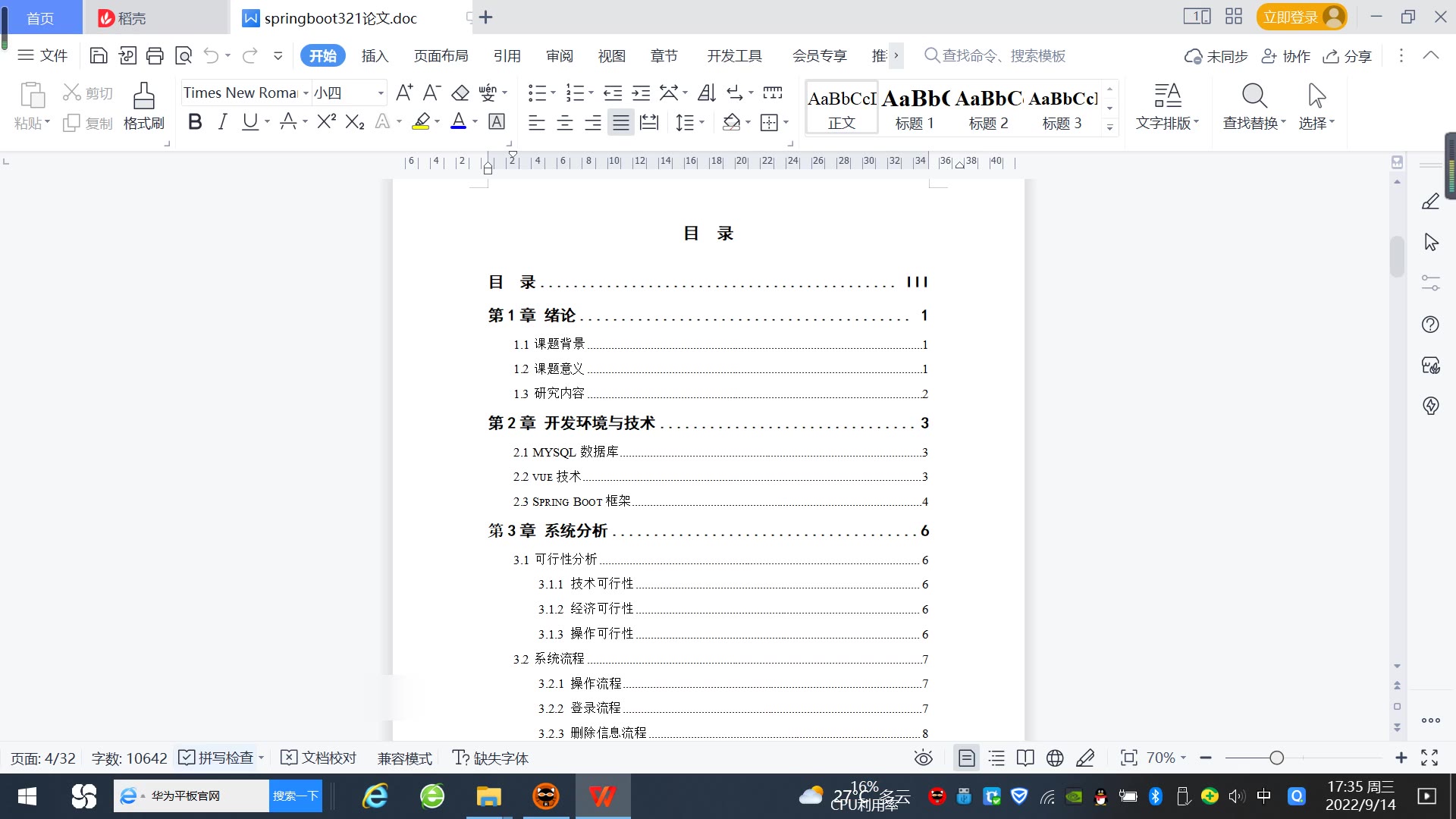Toggle bold formatting
The height and width of the screenshot is (819, 1456).
195,122
